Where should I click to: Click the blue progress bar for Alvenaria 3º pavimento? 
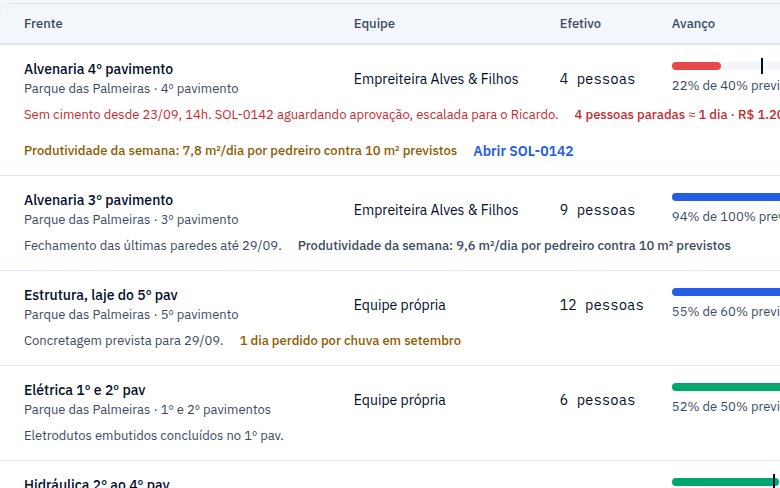tap(726, 197)
